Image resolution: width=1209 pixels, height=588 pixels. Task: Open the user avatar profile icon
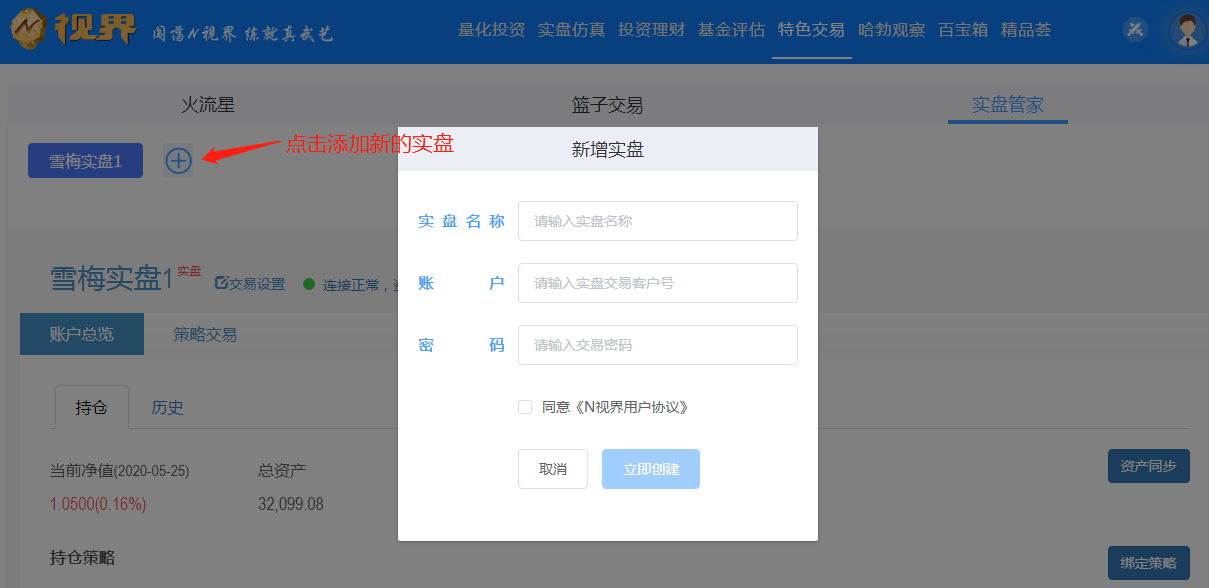[x=1187, y=30]
